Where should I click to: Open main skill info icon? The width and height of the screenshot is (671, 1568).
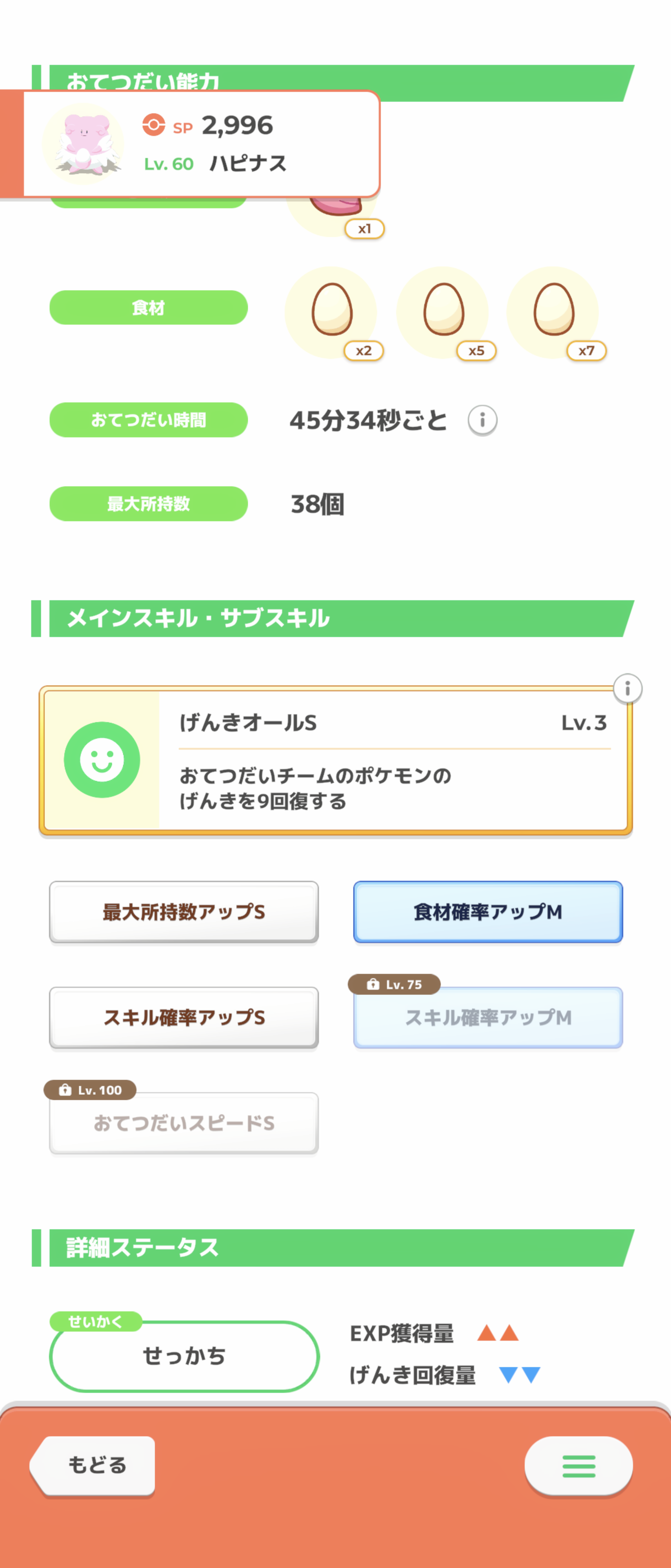tap(627, 688)
